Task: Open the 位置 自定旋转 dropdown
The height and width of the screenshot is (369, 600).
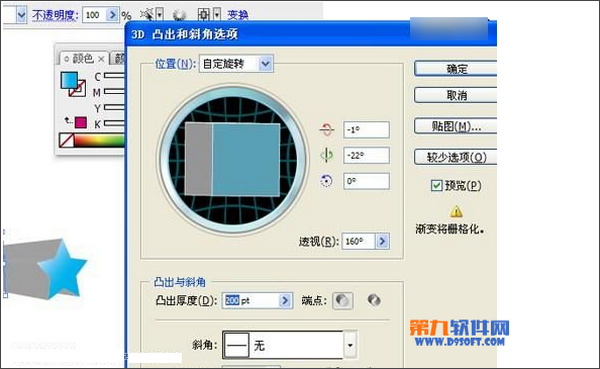Action: [x=236, y=64]
